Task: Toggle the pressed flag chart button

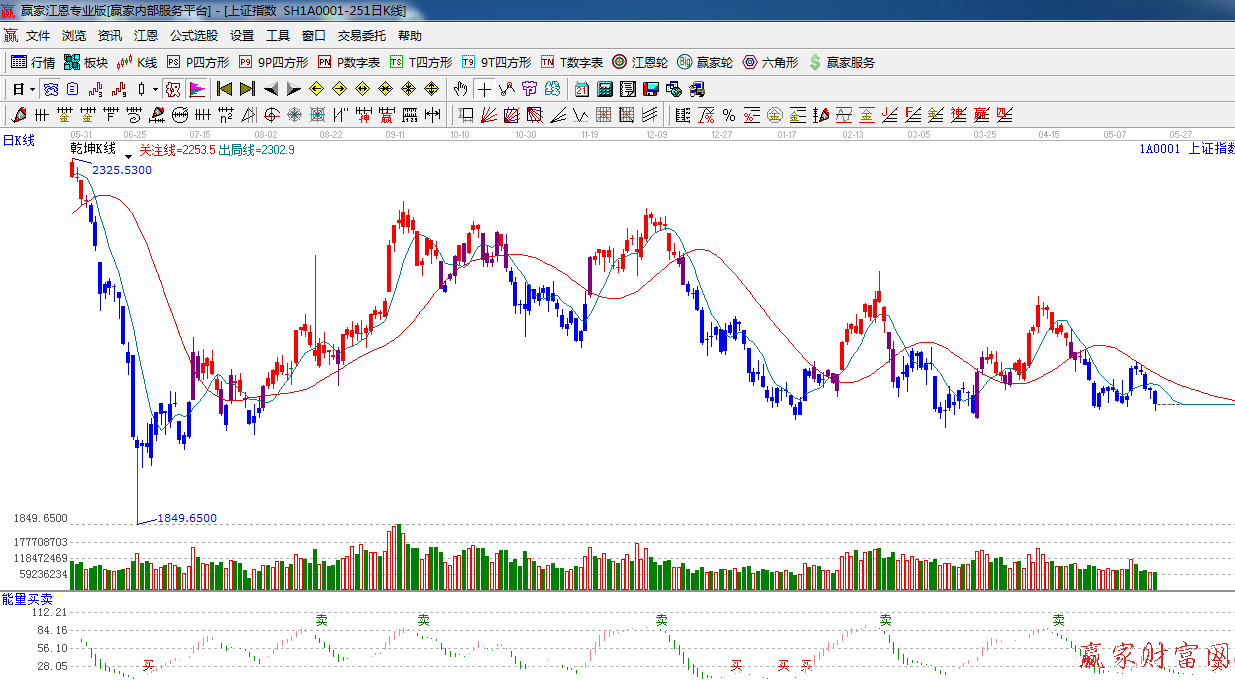Action: click(197, 89)
